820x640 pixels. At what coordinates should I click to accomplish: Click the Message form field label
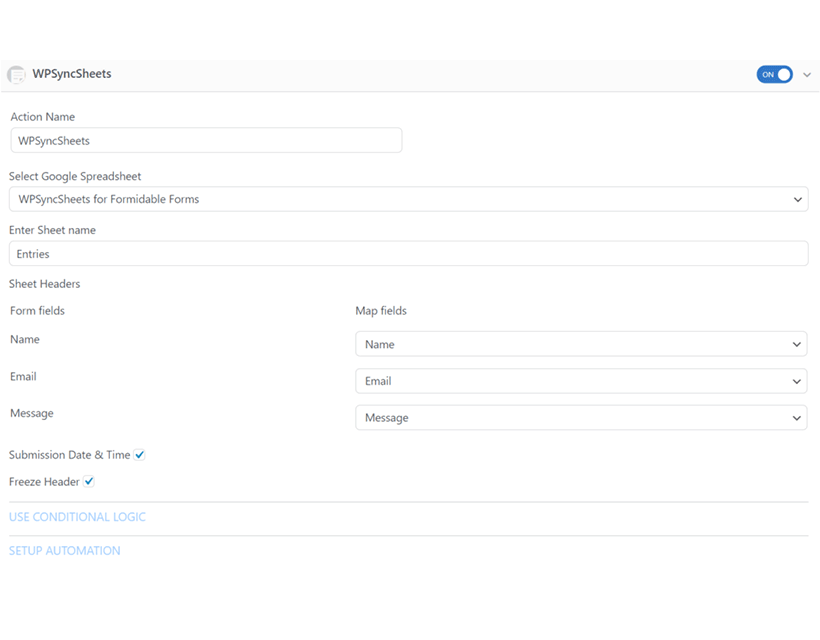31,413
